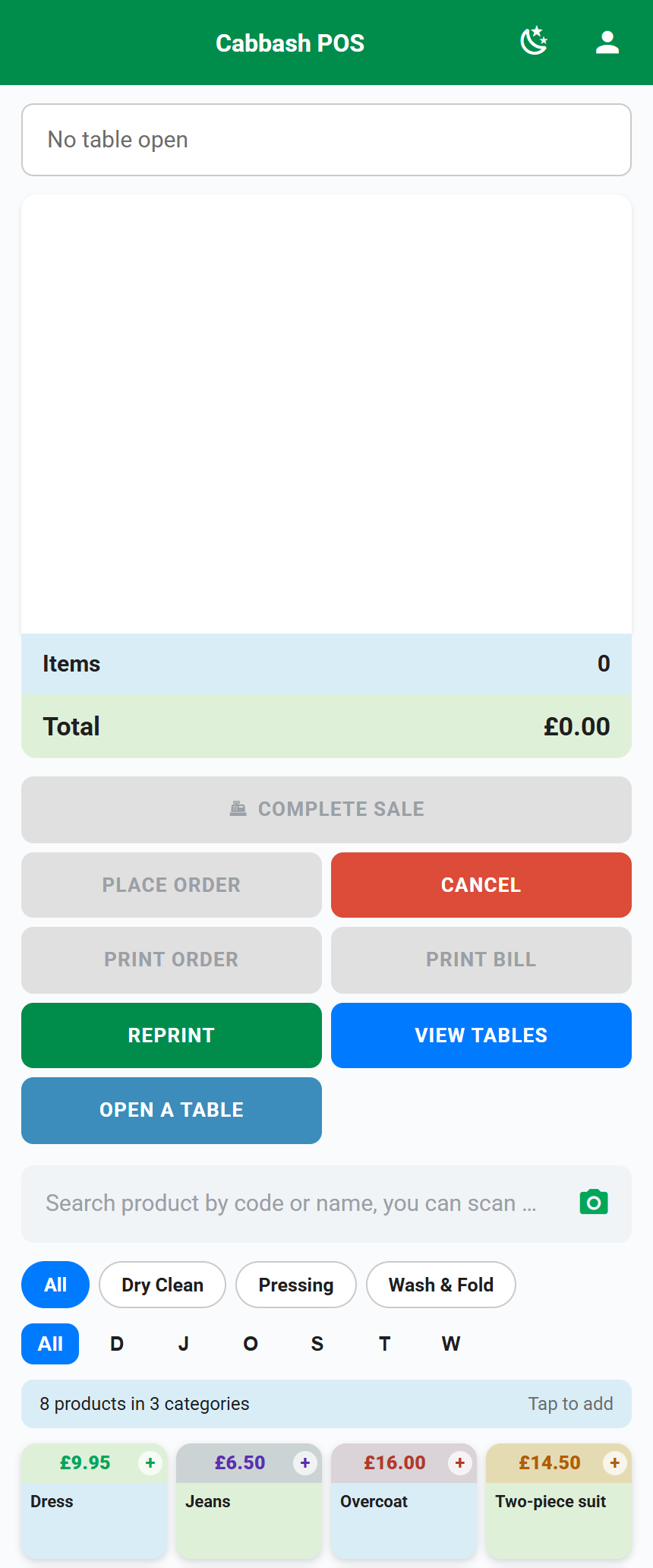Toggle dark mode moon icon

point(534,42)
